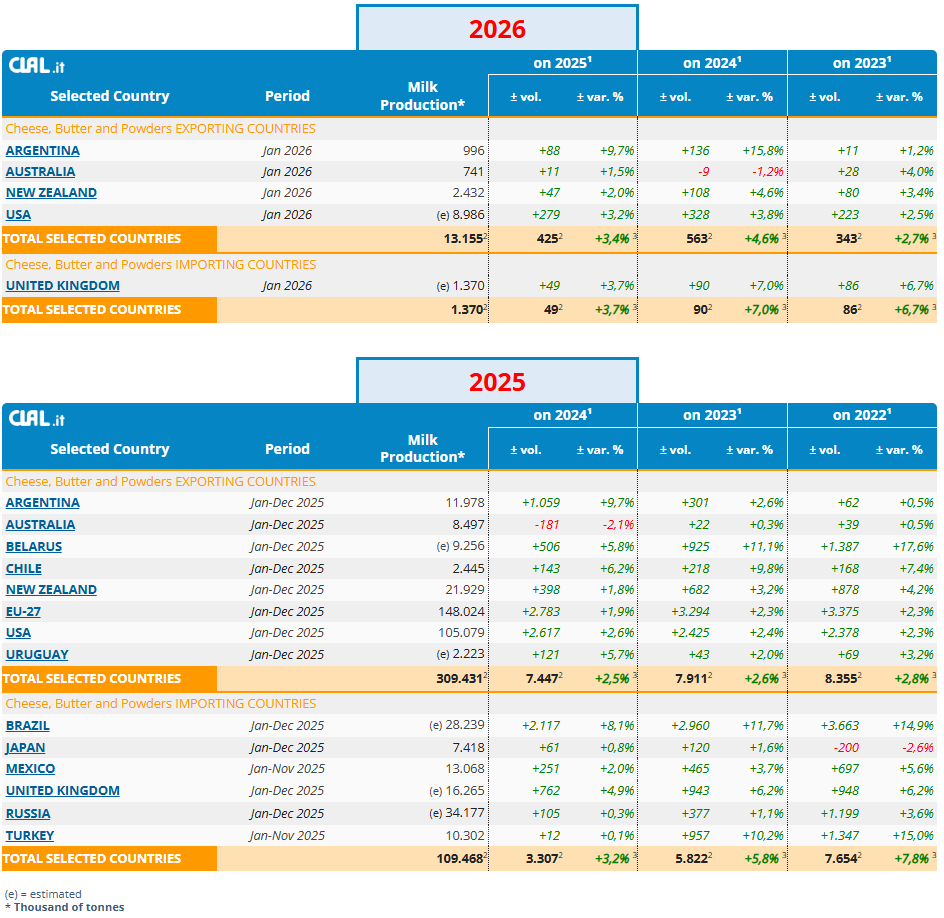Open the BELARUS country link
Screen dimensions: 944x918
click(x=34, y=547)
